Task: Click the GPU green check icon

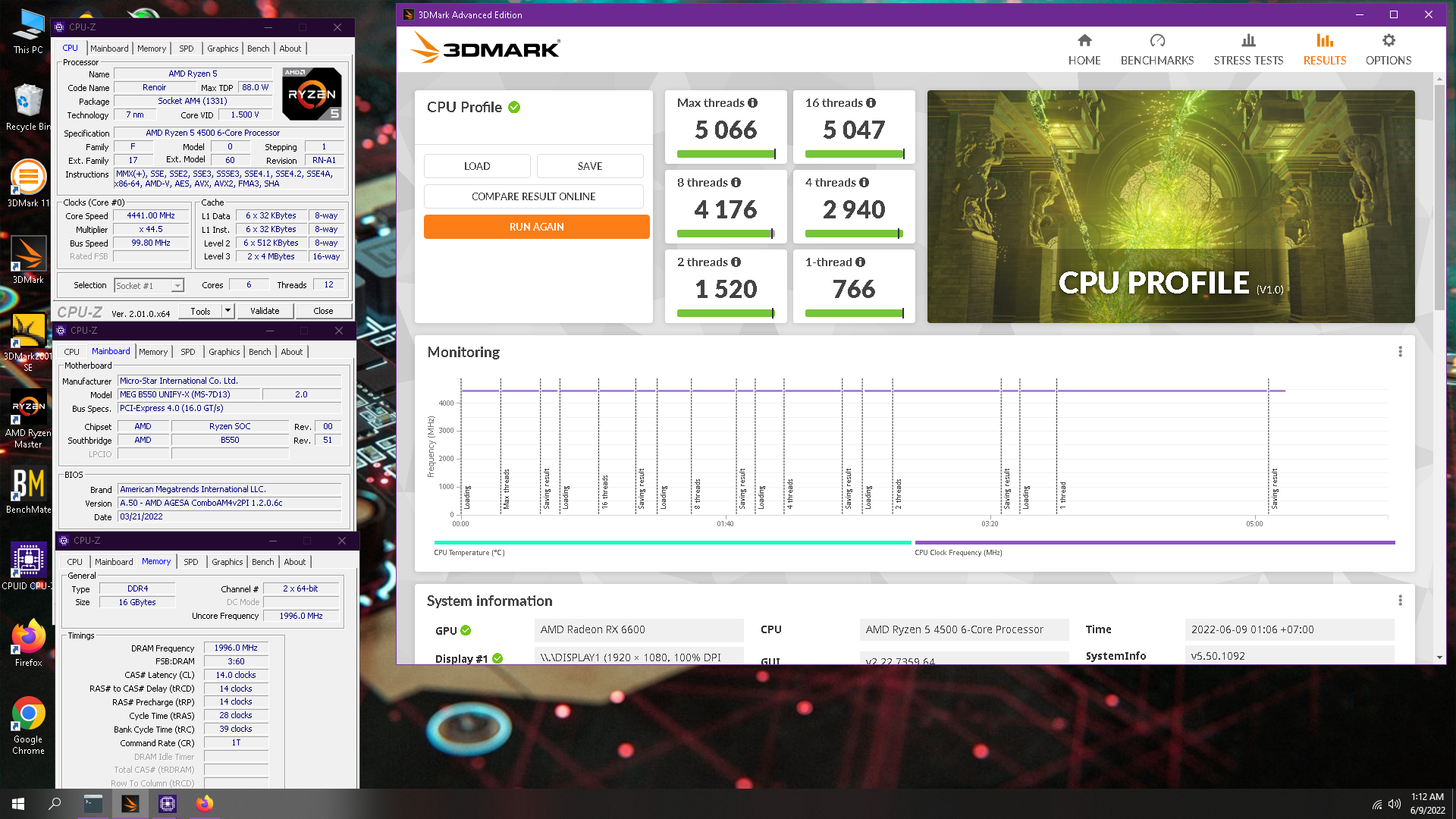Action: click(x=466, y=630)
